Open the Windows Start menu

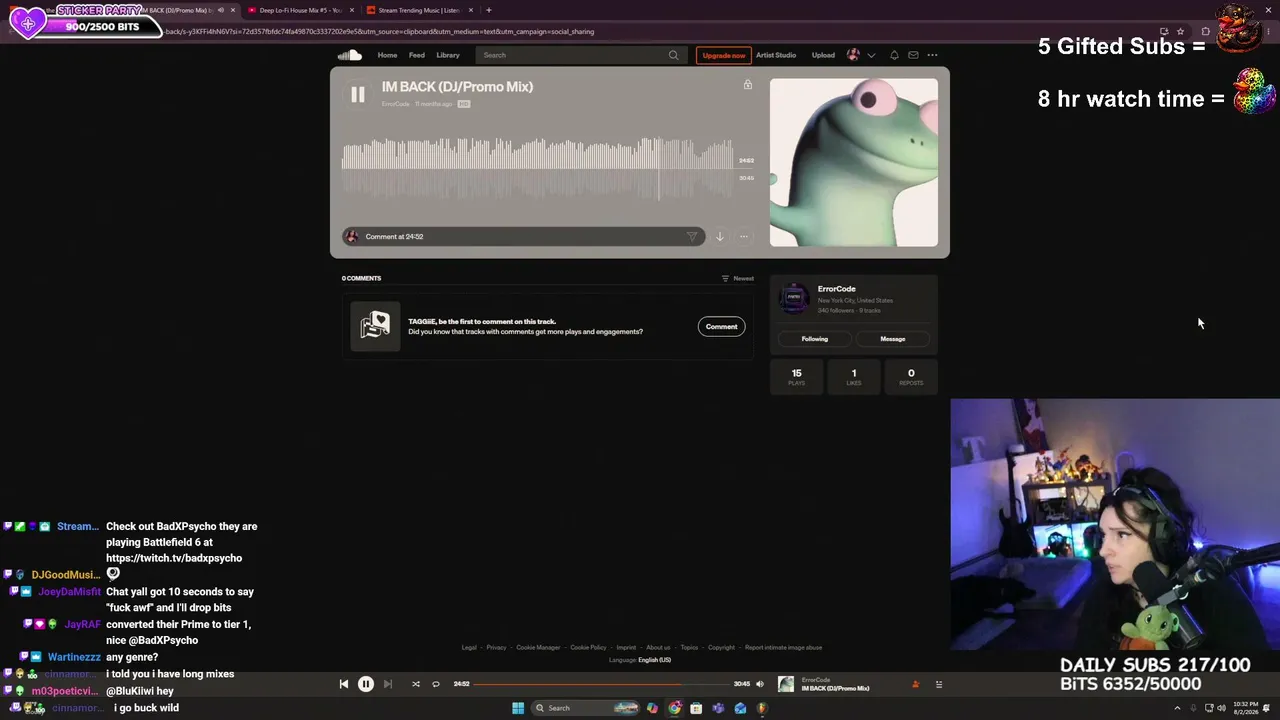(x=518, y=708)
